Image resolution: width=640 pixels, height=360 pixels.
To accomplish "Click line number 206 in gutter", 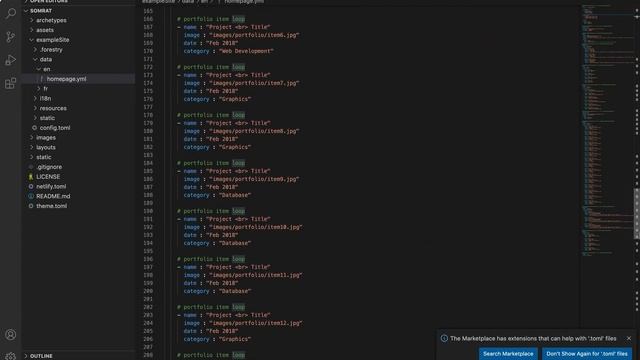I will (x=148, y=339).
